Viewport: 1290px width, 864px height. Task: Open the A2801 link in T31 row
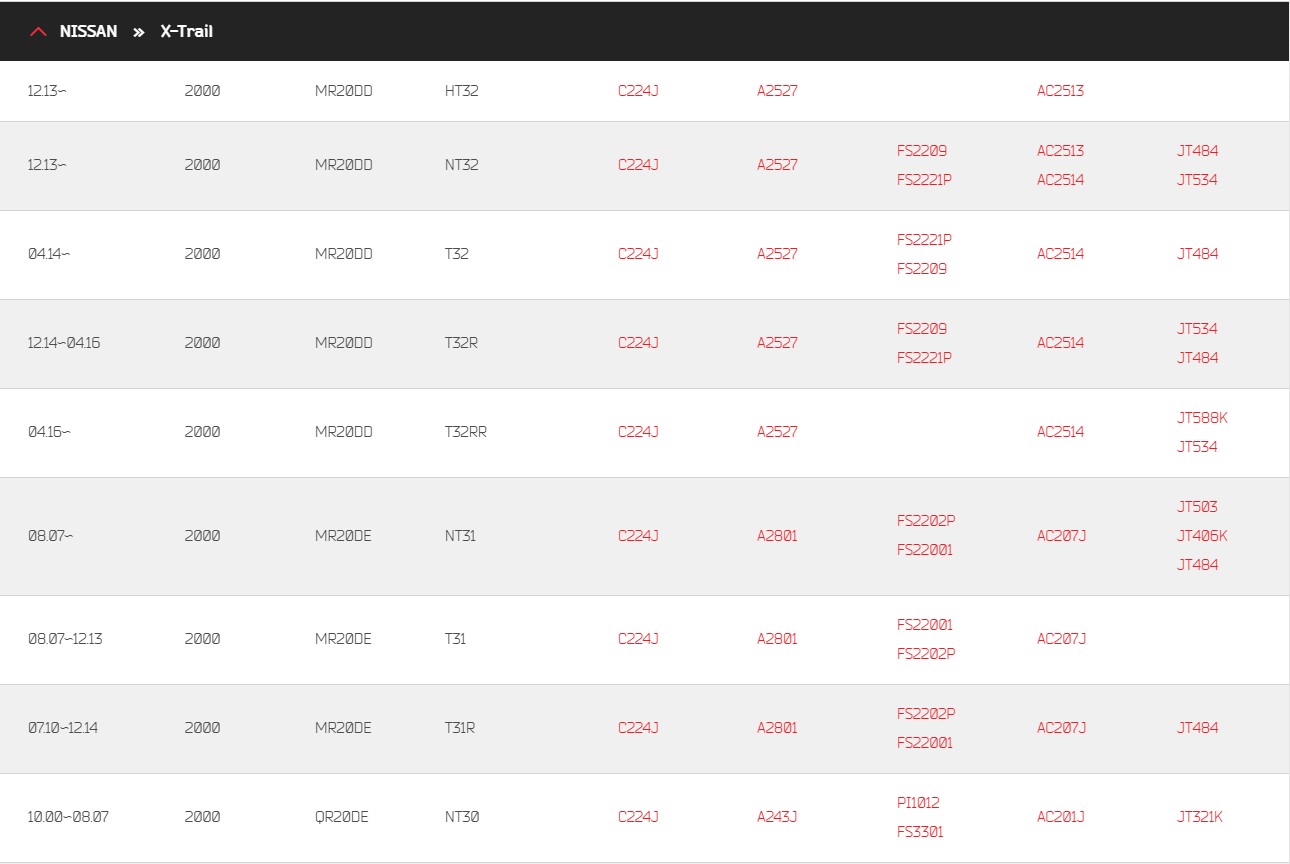coord(777,639)
